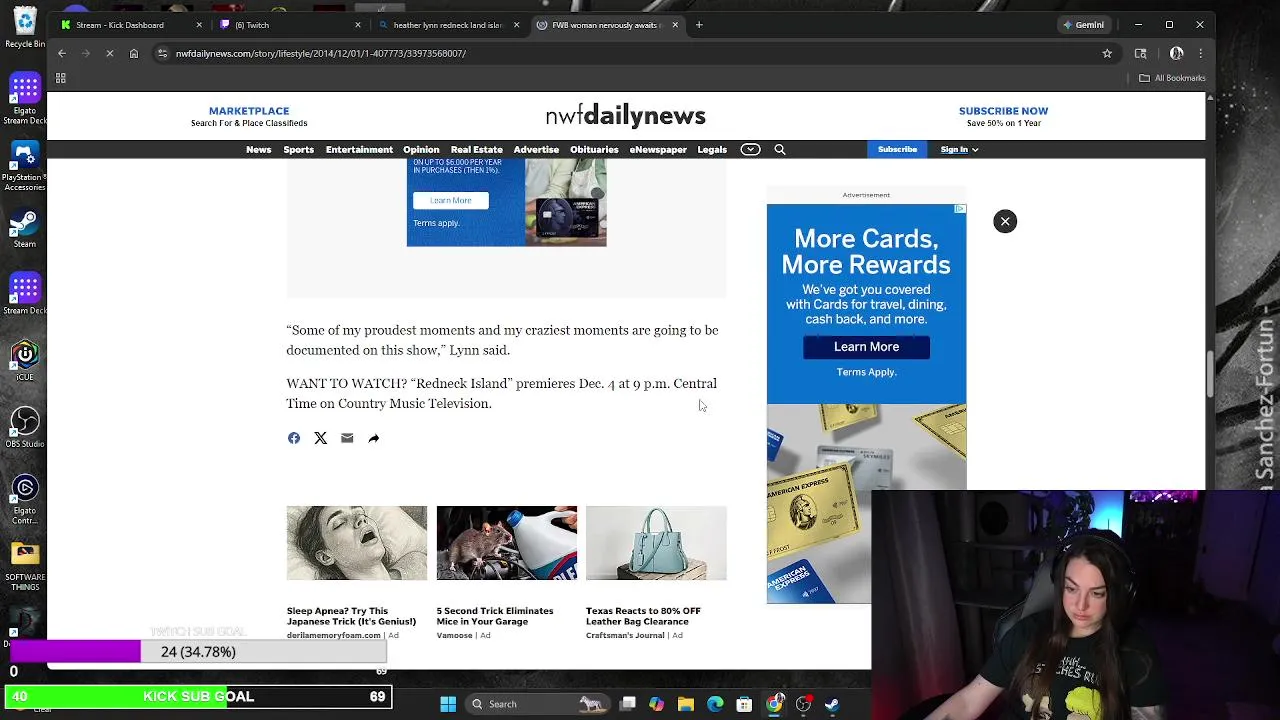Screen dimensions: 1280x720
Task: Go back in Chrome
Action: (x=62, y=53)
